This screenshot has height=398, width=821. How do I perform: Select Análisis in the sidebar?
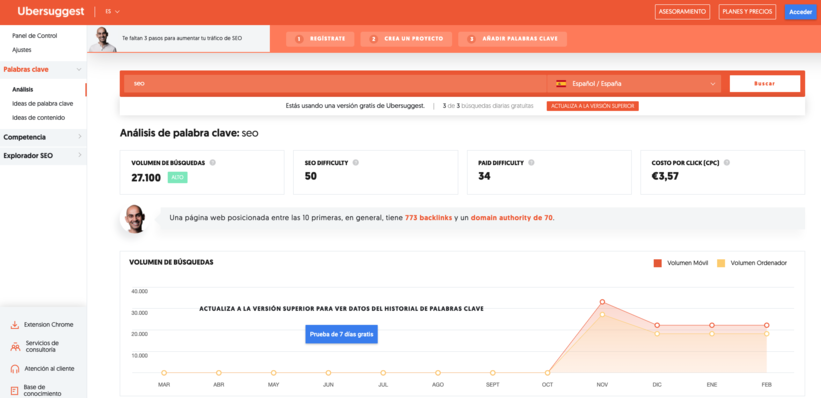click(x=23, y=90)
